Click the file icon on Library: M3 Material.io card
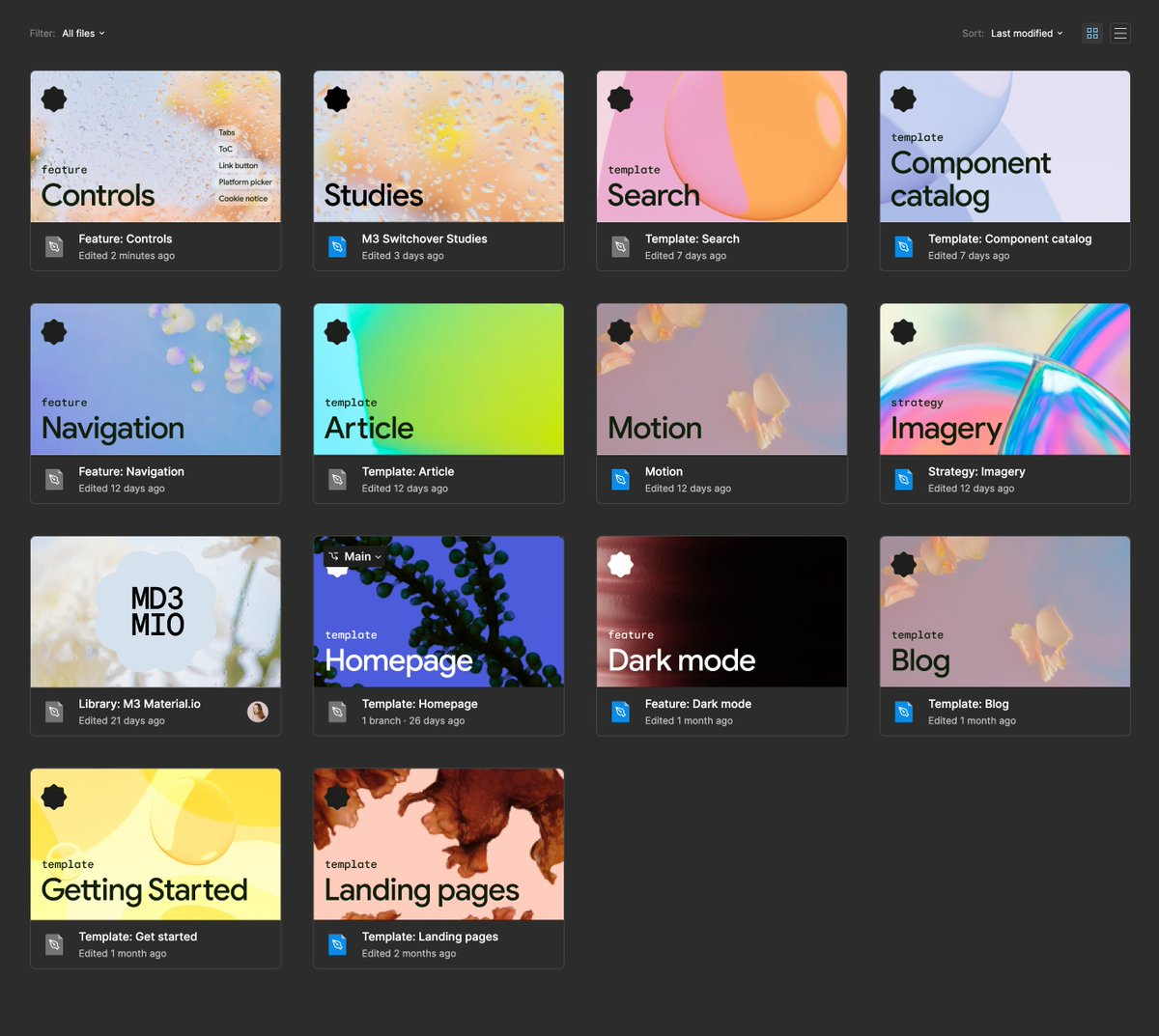This screenshot has width=1159, height=1036. (x=54, y=712)
